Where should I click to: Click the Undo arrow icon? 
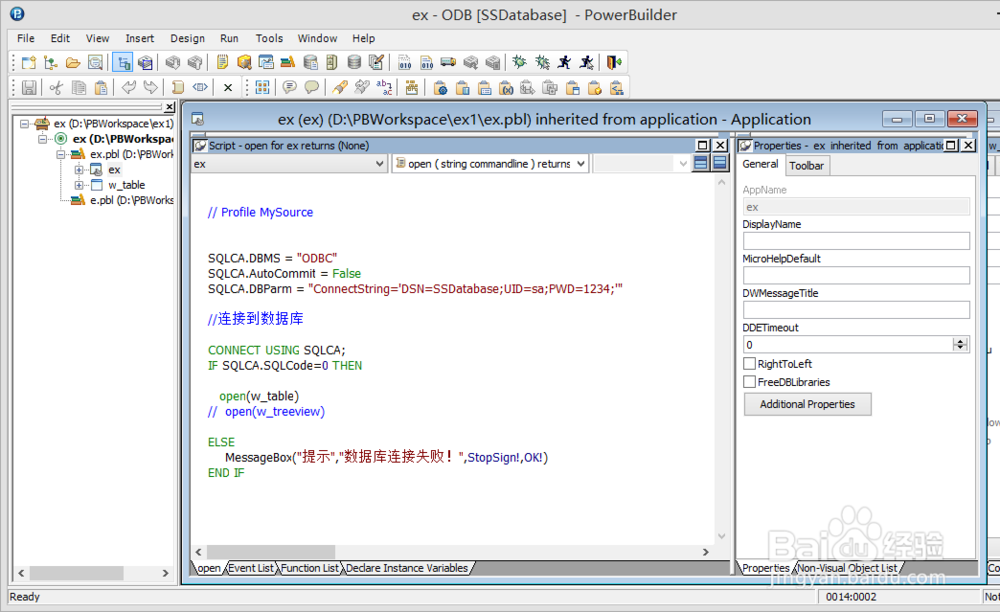point(128,87)
